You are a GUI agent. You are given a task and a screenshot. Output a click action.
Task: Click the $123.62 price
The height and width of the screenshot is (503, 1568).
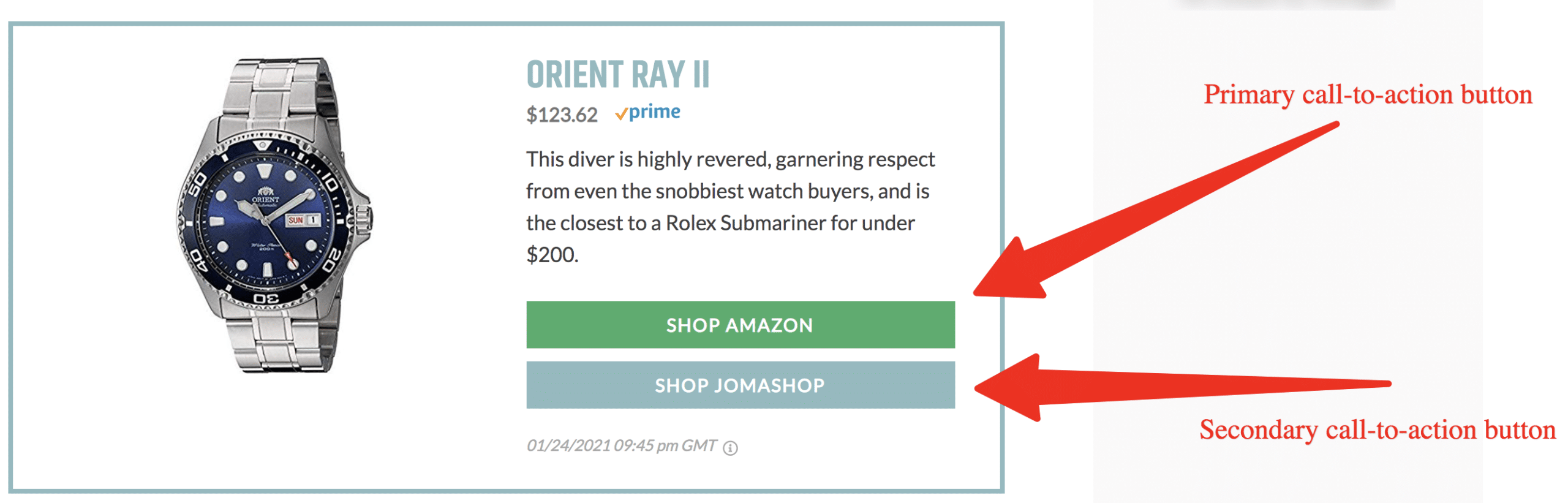click(x=562, y=115)
